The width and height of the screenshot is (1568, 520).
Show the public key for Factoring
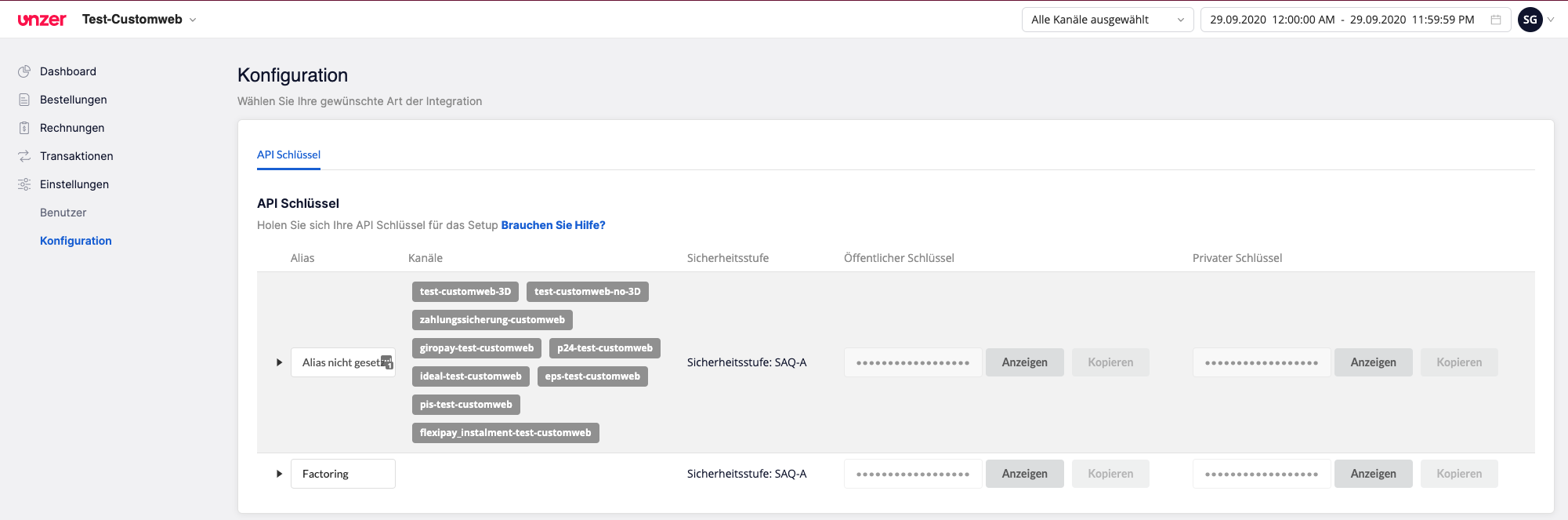(x=1024, y=474)
